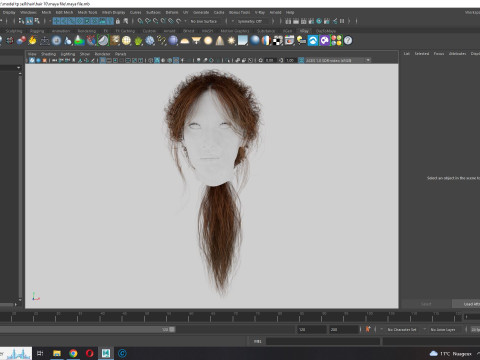Viewport: 480px width, 360px height.
Task: Open the List menu in Attribute Editor
Action: (407, 54)
